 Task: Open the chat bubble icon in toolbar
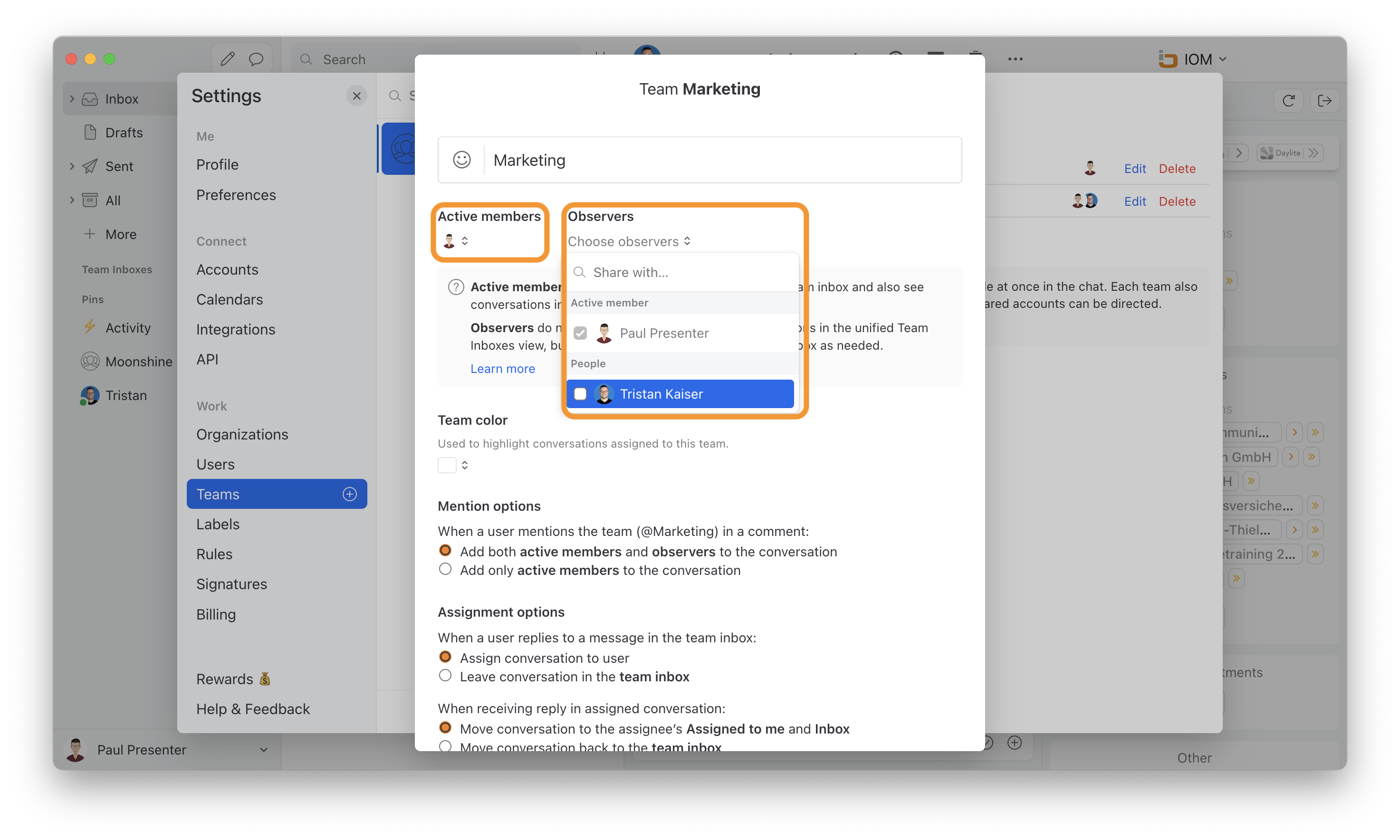tap(256, 59)
